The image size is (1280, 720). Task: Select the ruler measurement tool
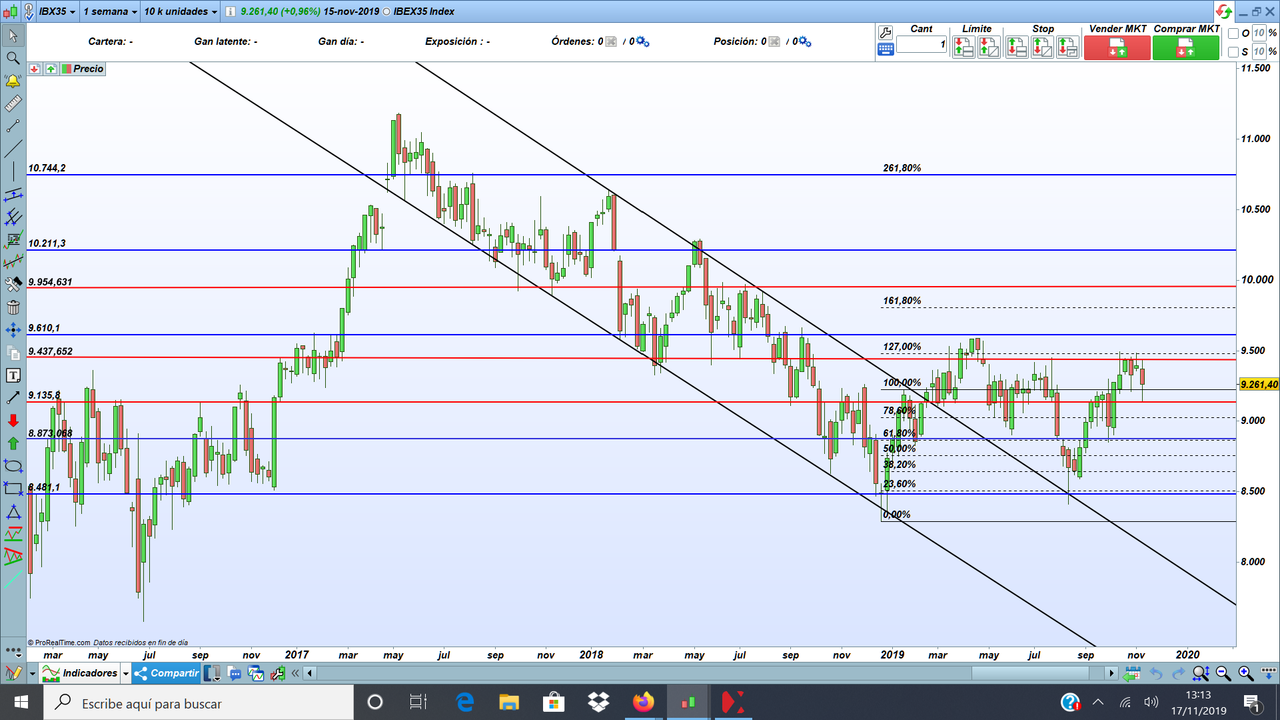point(13,104)
